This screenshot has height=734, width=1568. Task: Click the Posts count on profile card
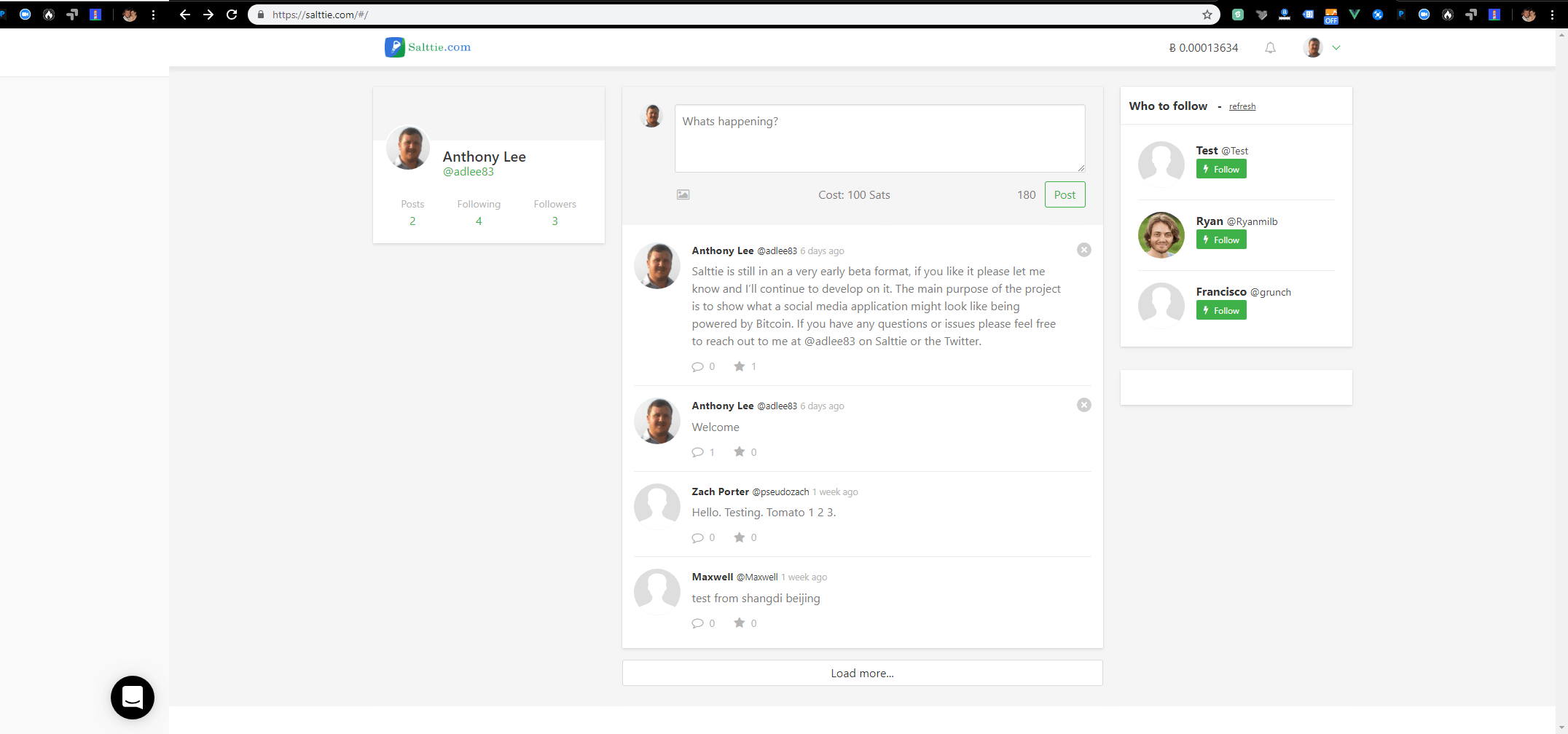[412, 221]
